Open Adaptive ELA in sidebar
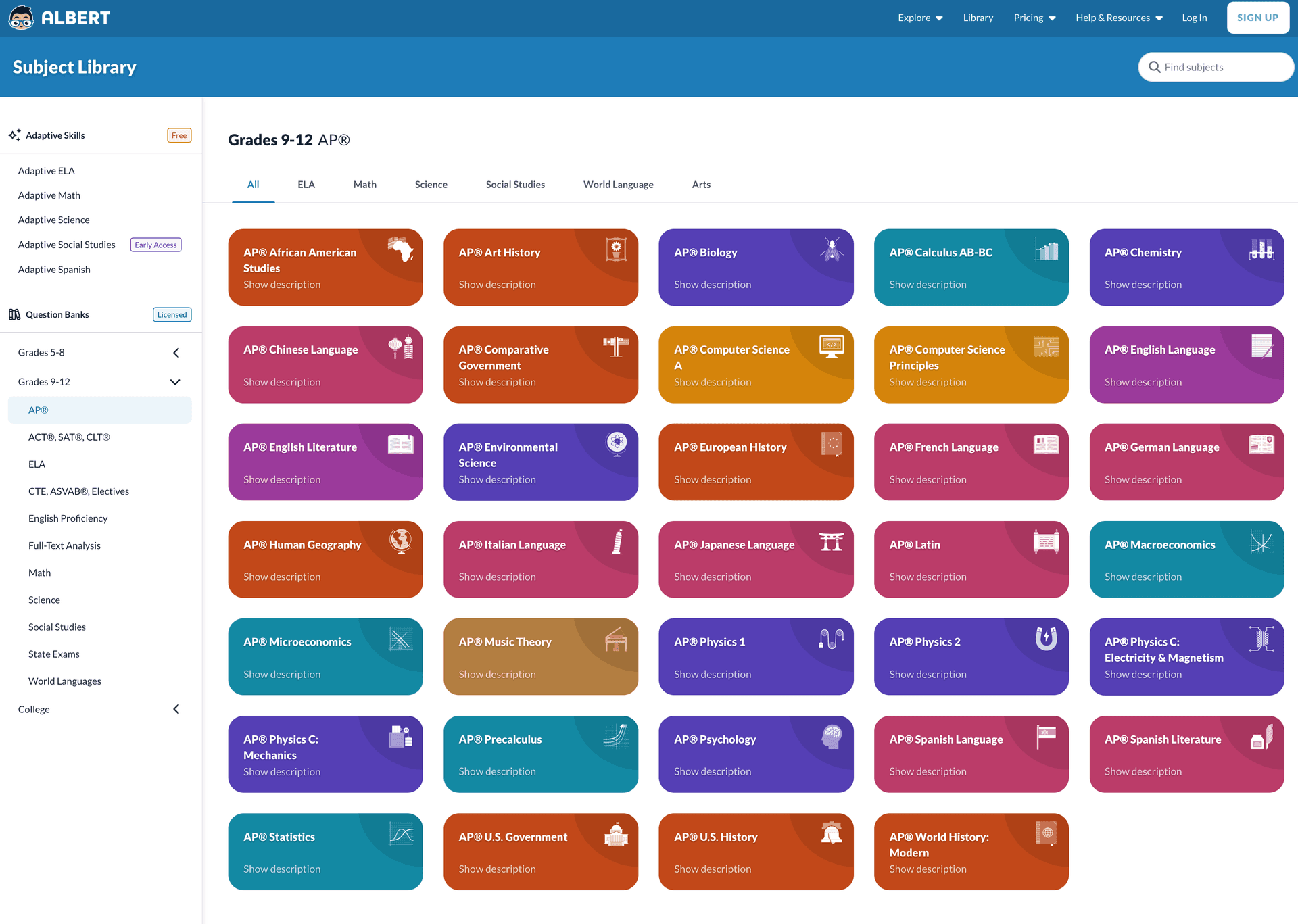The height and width of the screenshot is (924, 1298). pyautogui.click(x=47, y=171)
